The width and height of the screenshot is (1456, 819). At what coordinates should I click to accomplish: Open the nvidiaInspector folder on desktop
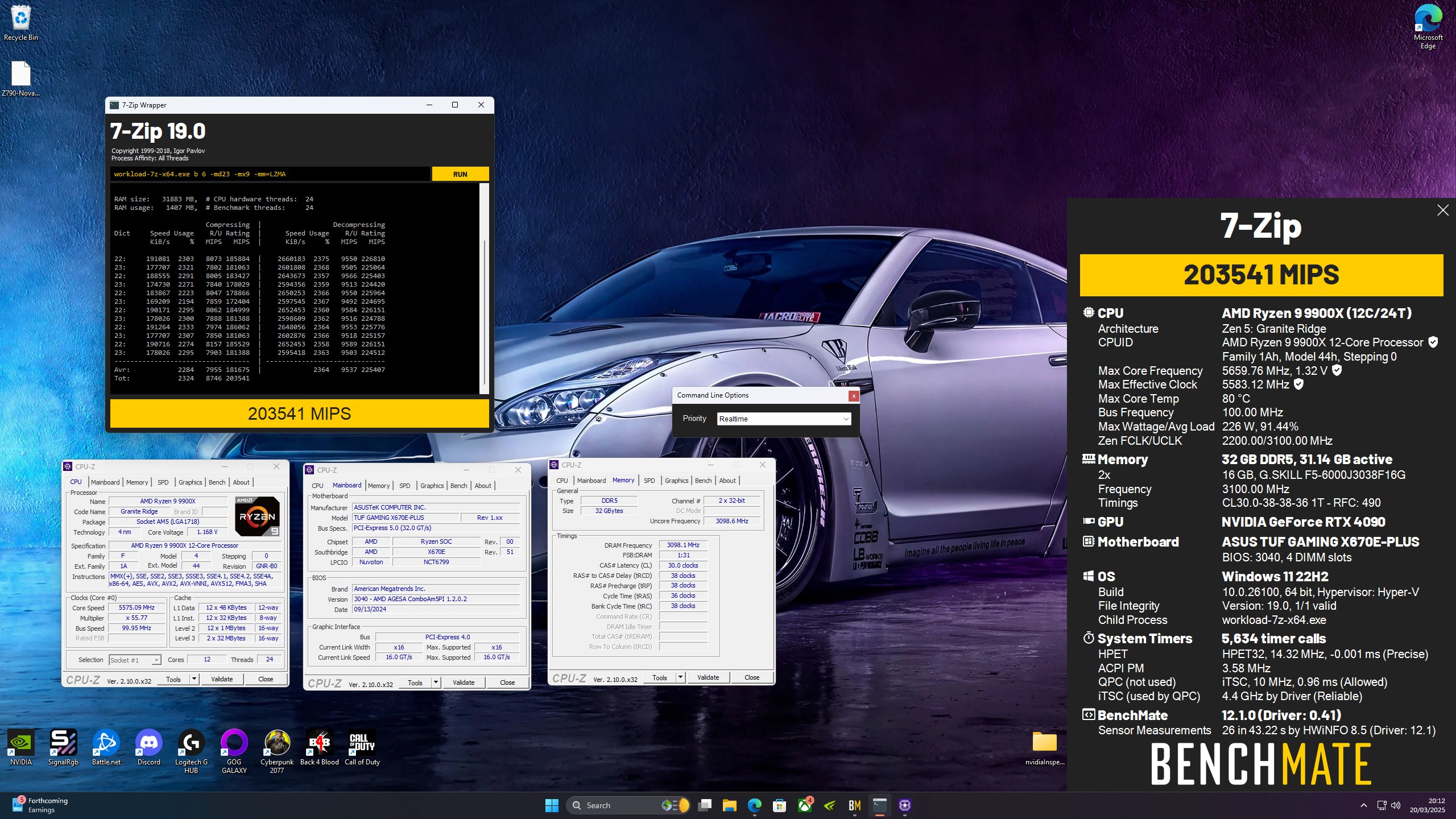pos(1045,748)
